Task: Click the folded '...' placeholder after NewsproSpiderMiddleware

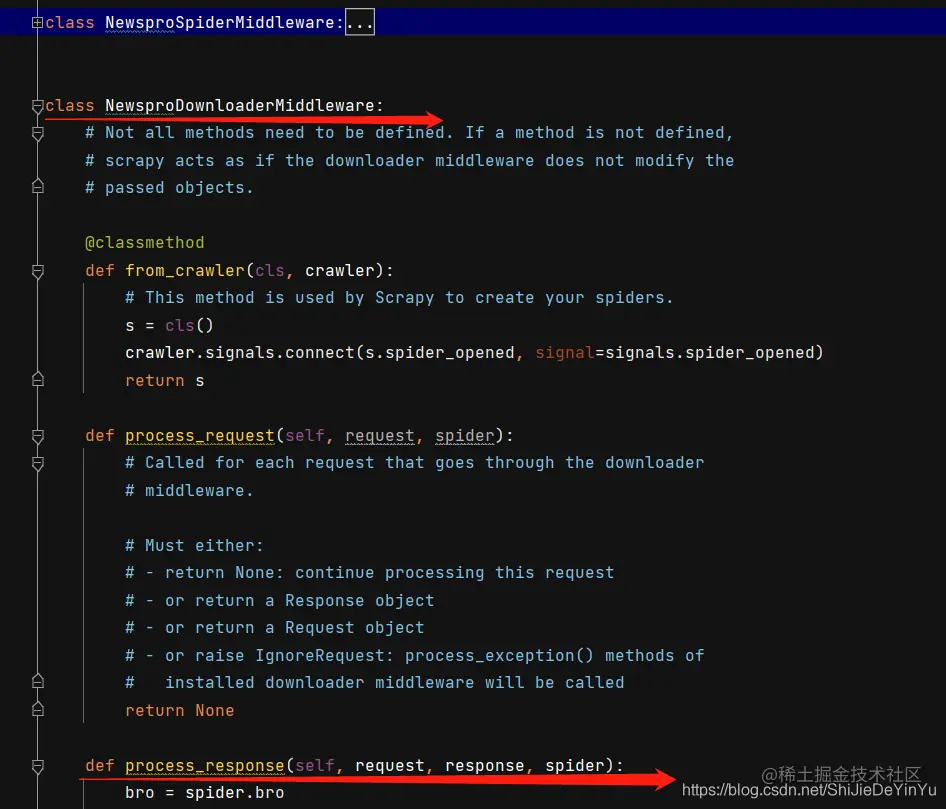Action: click(x=360, y=22)
